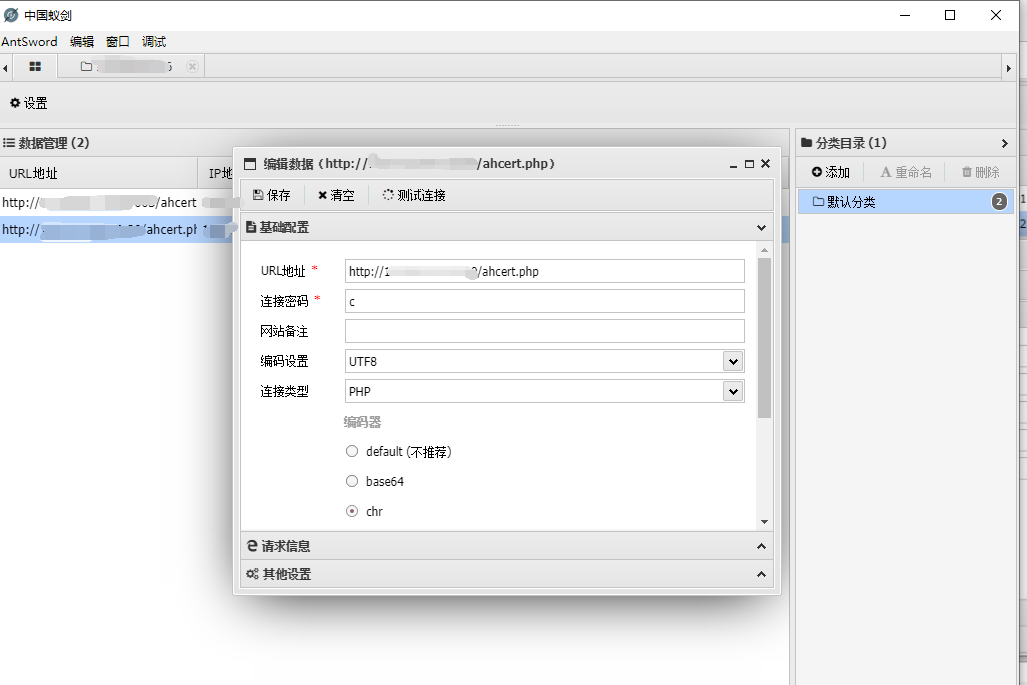
Task: Expand the Other Settings (其他设置) section
Action: point(506,574)
